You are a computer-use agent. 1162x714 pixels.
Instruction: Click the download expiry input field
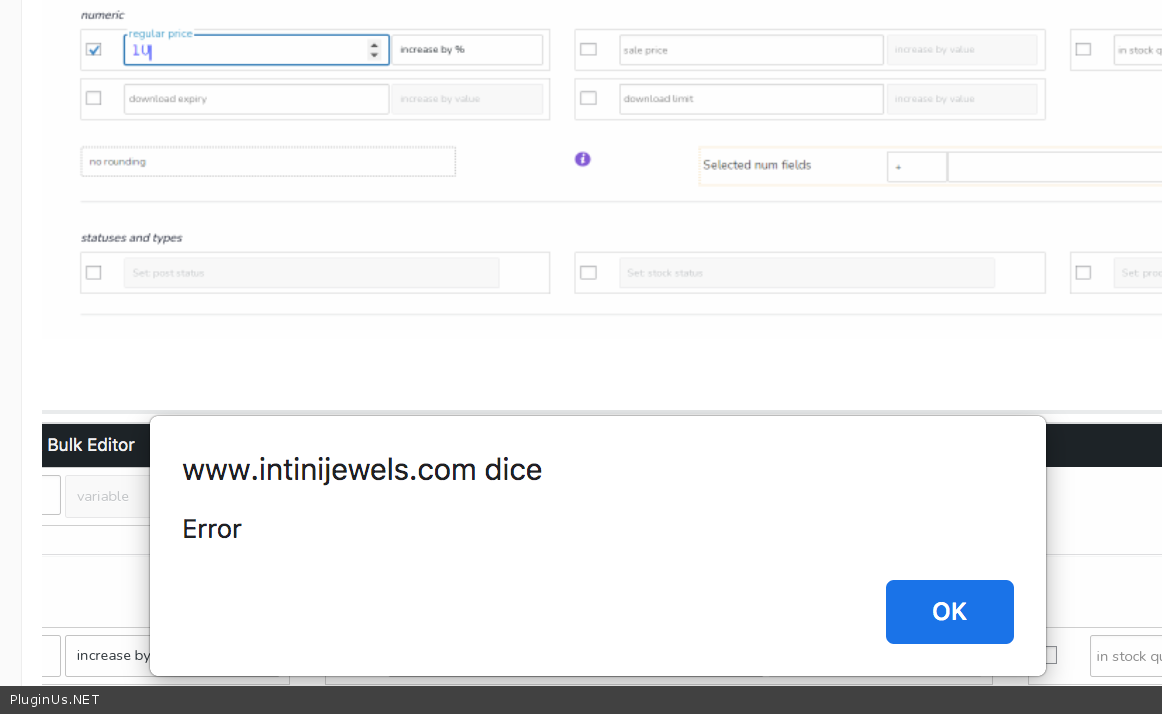(256, 99)
